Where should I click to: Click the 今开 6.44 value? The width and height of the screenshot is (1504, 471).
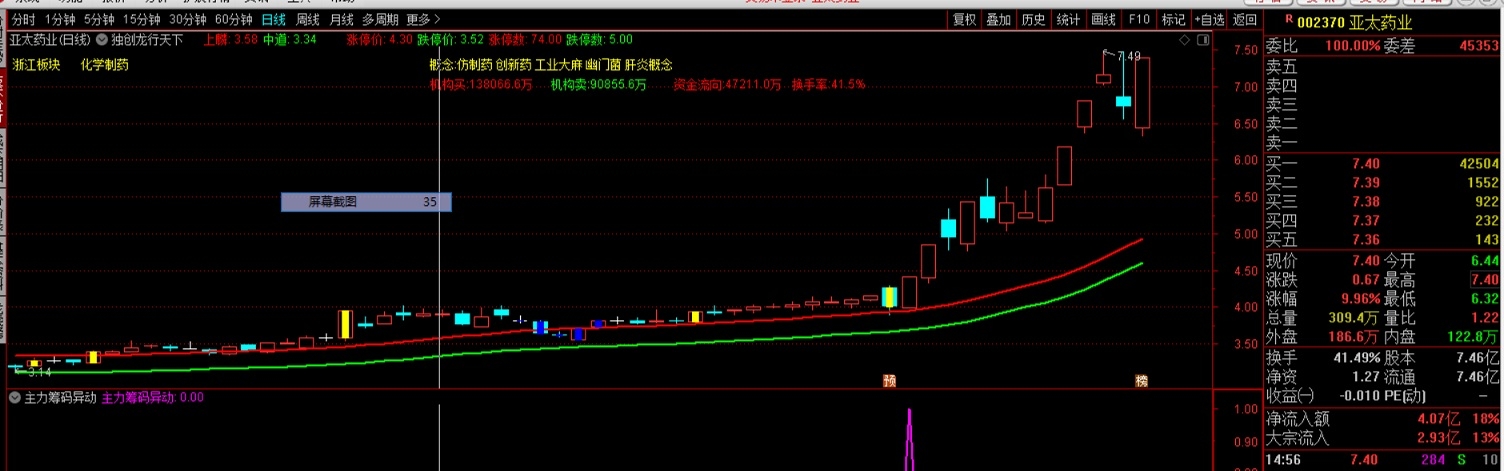(x=1484, y=261)
